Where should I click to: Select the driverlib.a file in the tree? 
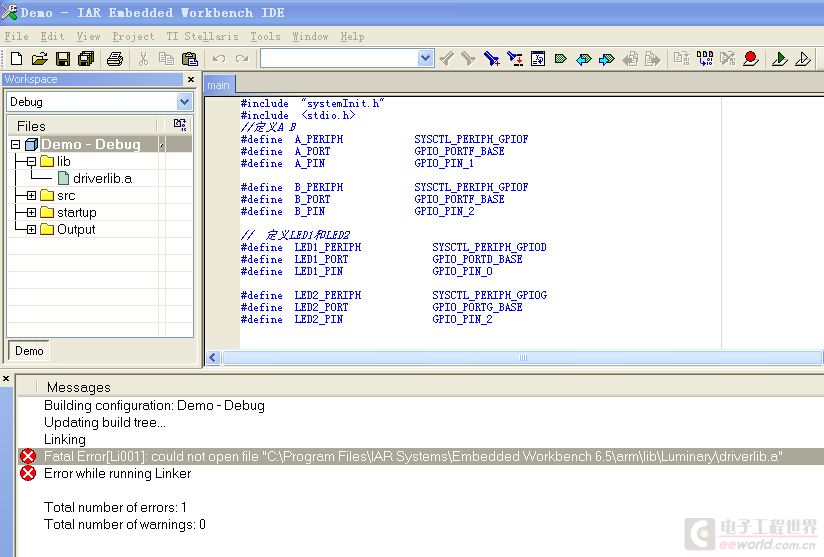pyautogui.click(x=102, y=179)
